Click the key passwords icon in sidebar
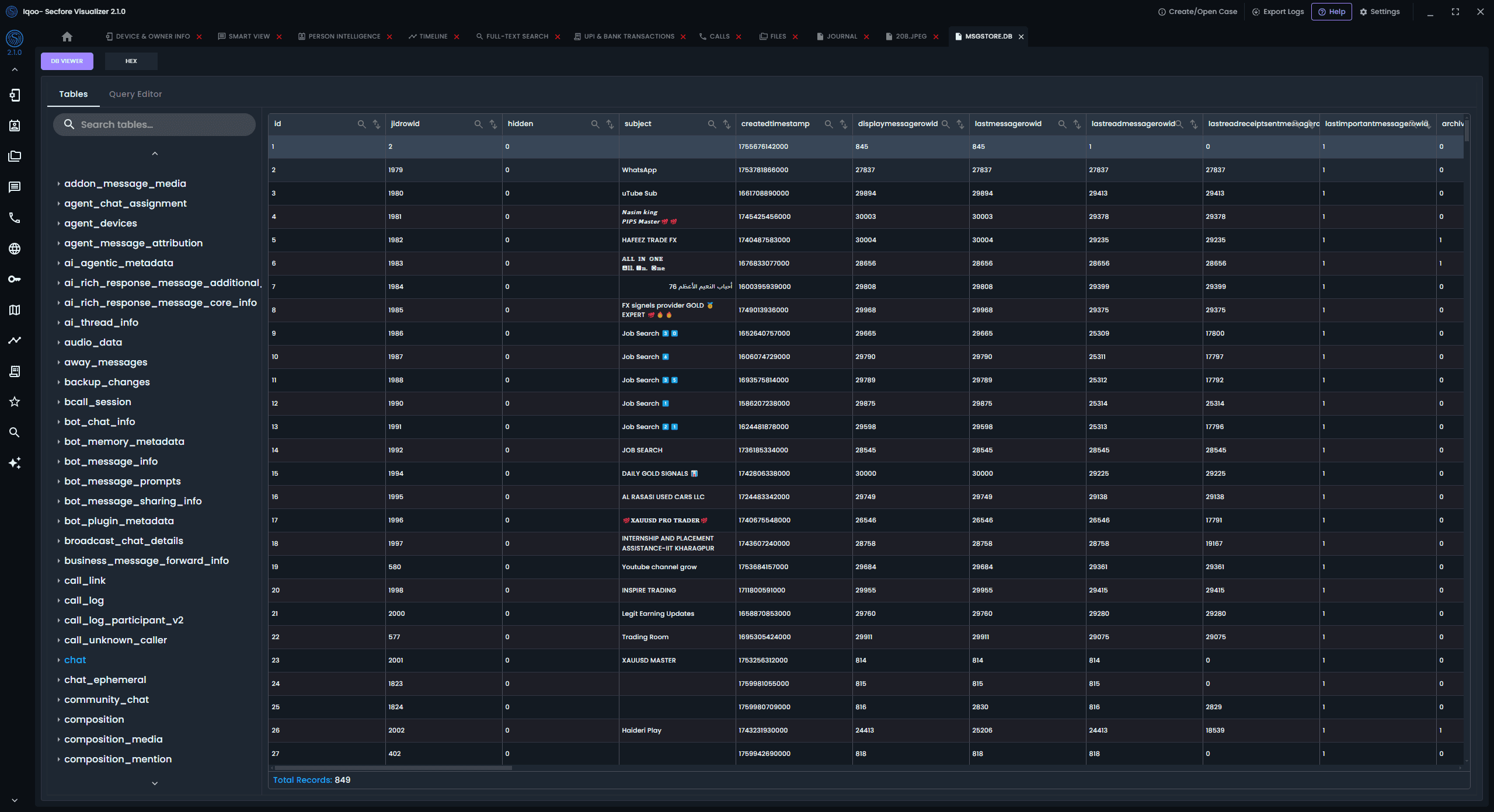Viewport: 1494px width, 812px height. pyautogui.click(x=15, y=279)
